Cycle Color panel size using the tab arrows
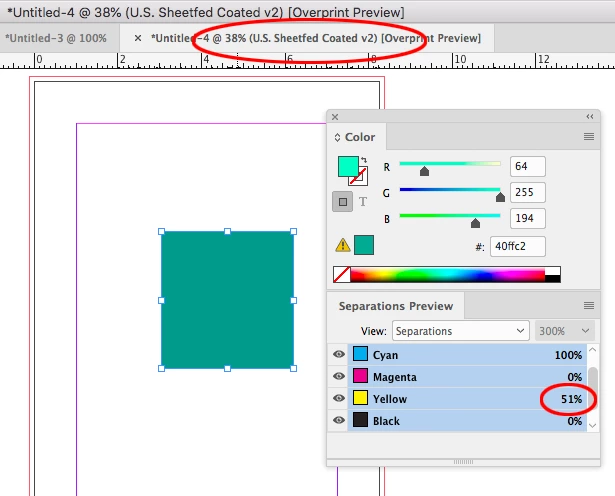Screen dimensions: 615x496 click(x=337, y=138)
